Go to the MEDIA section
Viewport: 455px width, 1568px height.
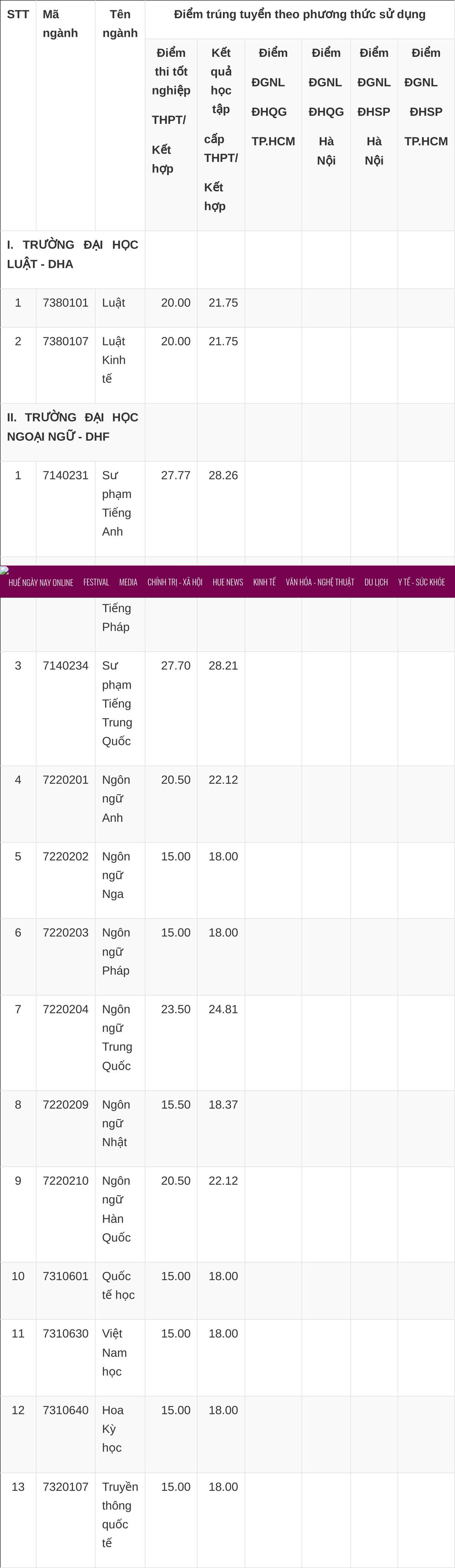coord(128,582)
